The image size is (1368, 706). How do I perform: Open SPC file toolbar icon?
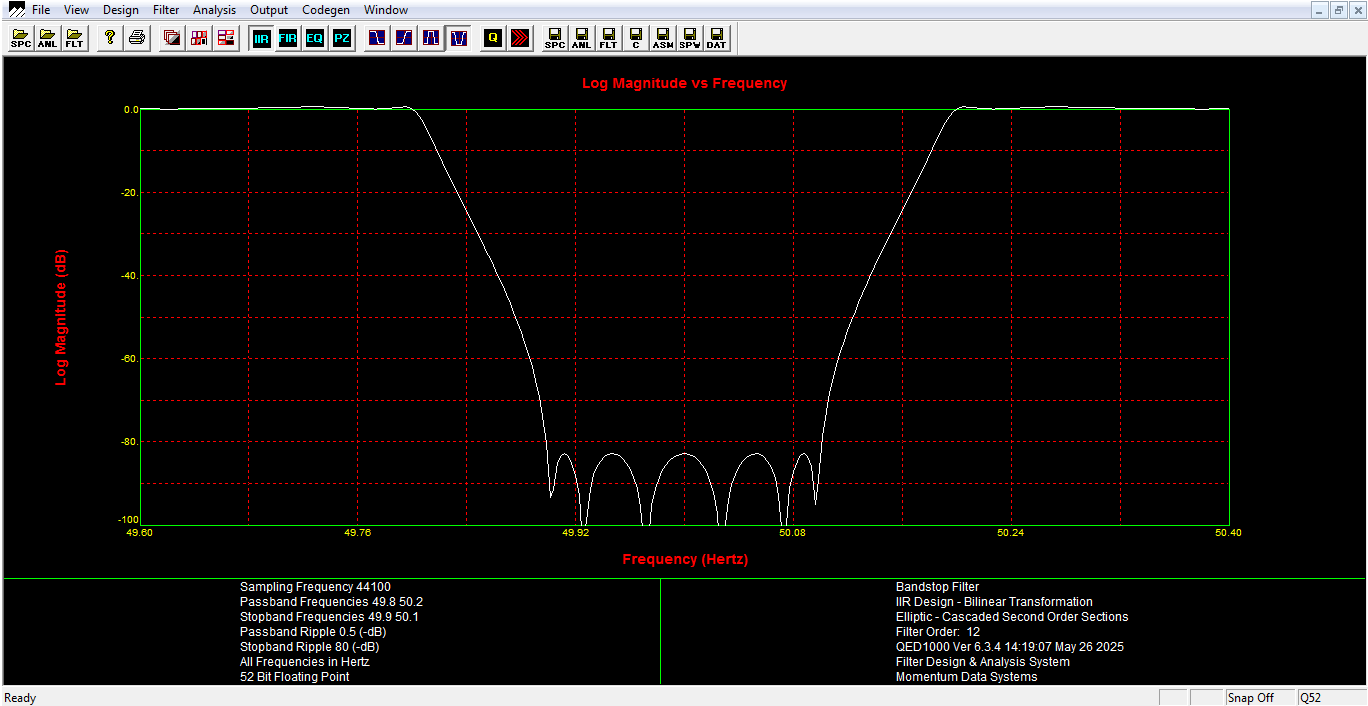[21, 39]
